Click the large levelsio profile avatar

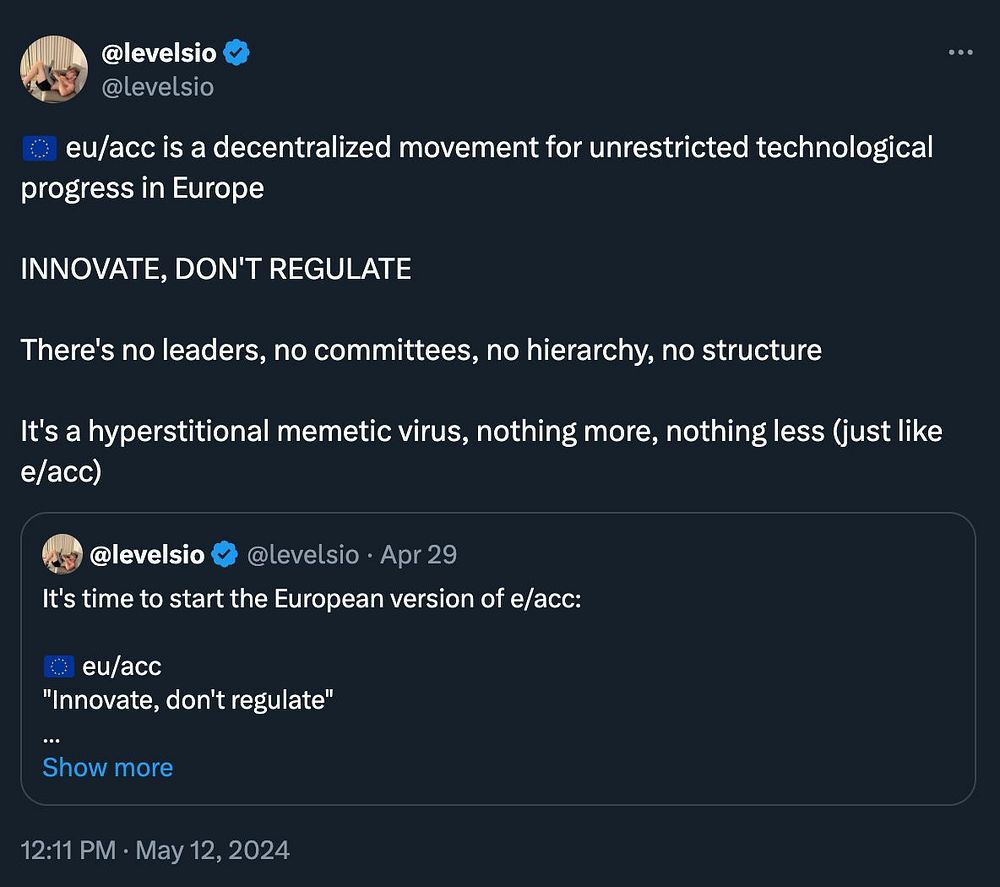[x=54, y=69]
